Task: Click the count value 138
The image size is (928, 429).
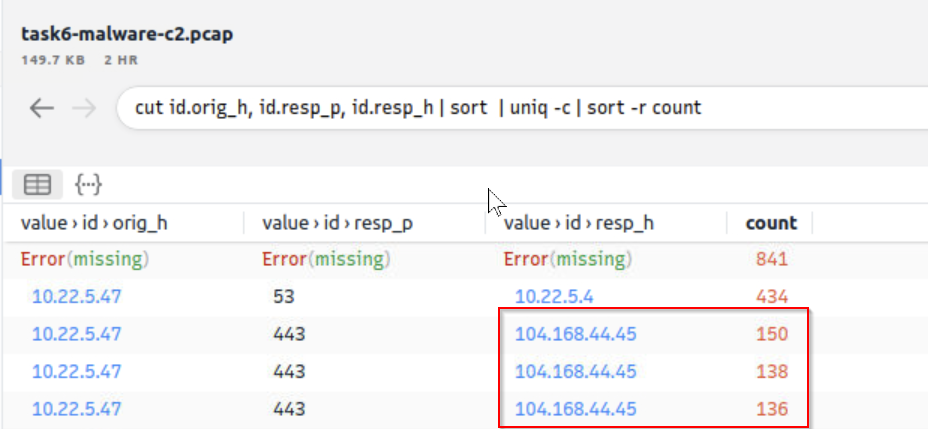Action: pos(772,372)
